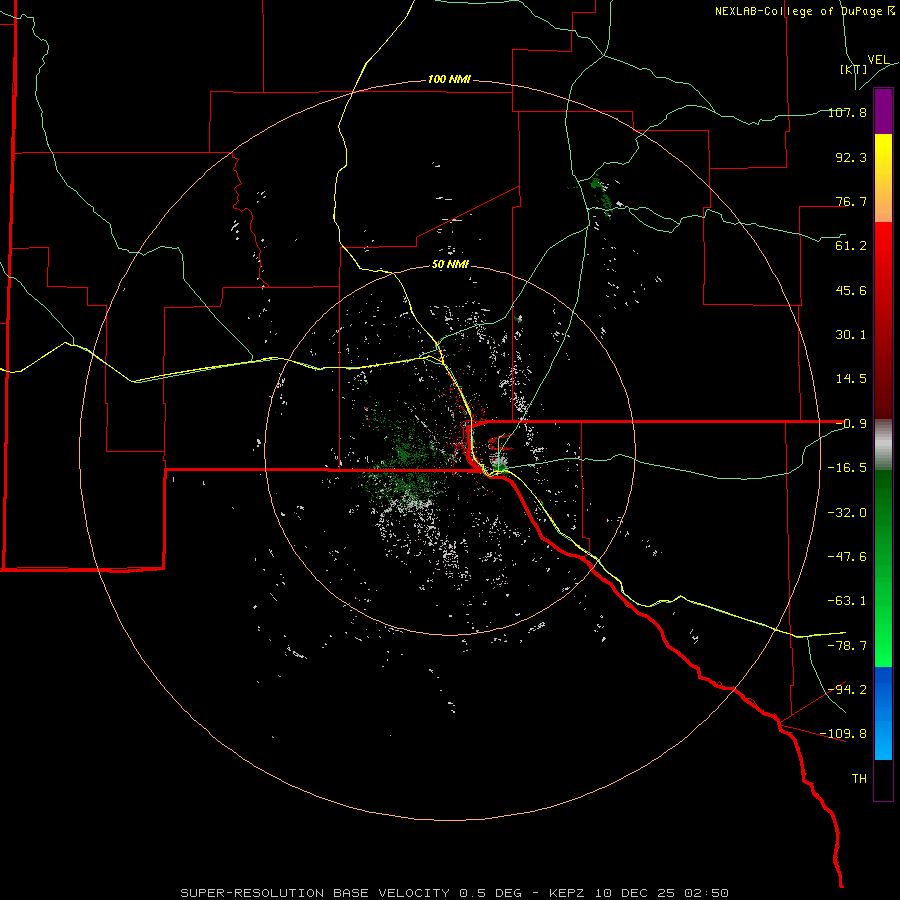The height and width of the screenshot is (900, 900).
Task: Click the 76.7 velocity scale value
Action: 851,201
